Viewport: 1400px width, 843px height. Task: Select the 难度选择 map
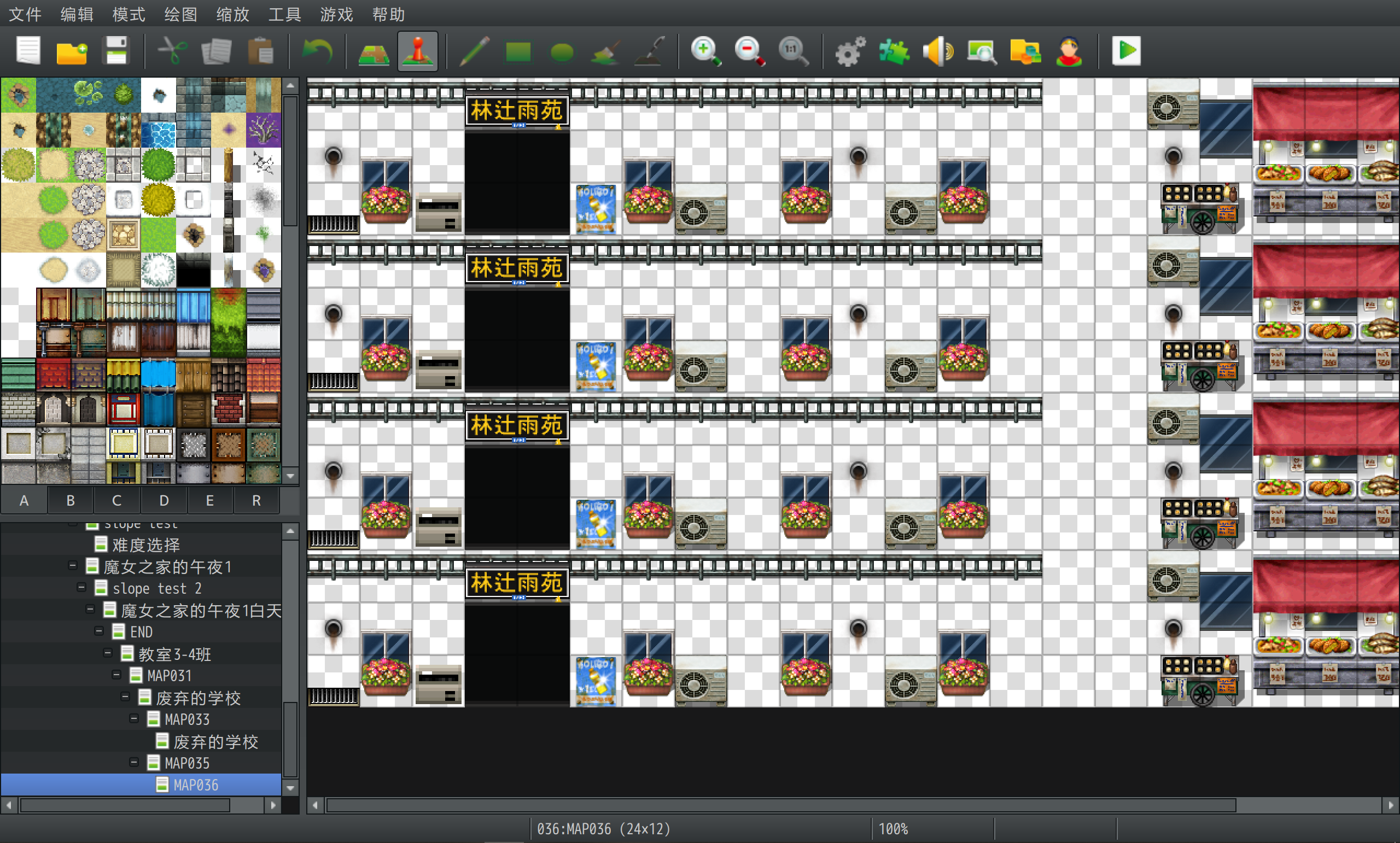click(145, 545)
